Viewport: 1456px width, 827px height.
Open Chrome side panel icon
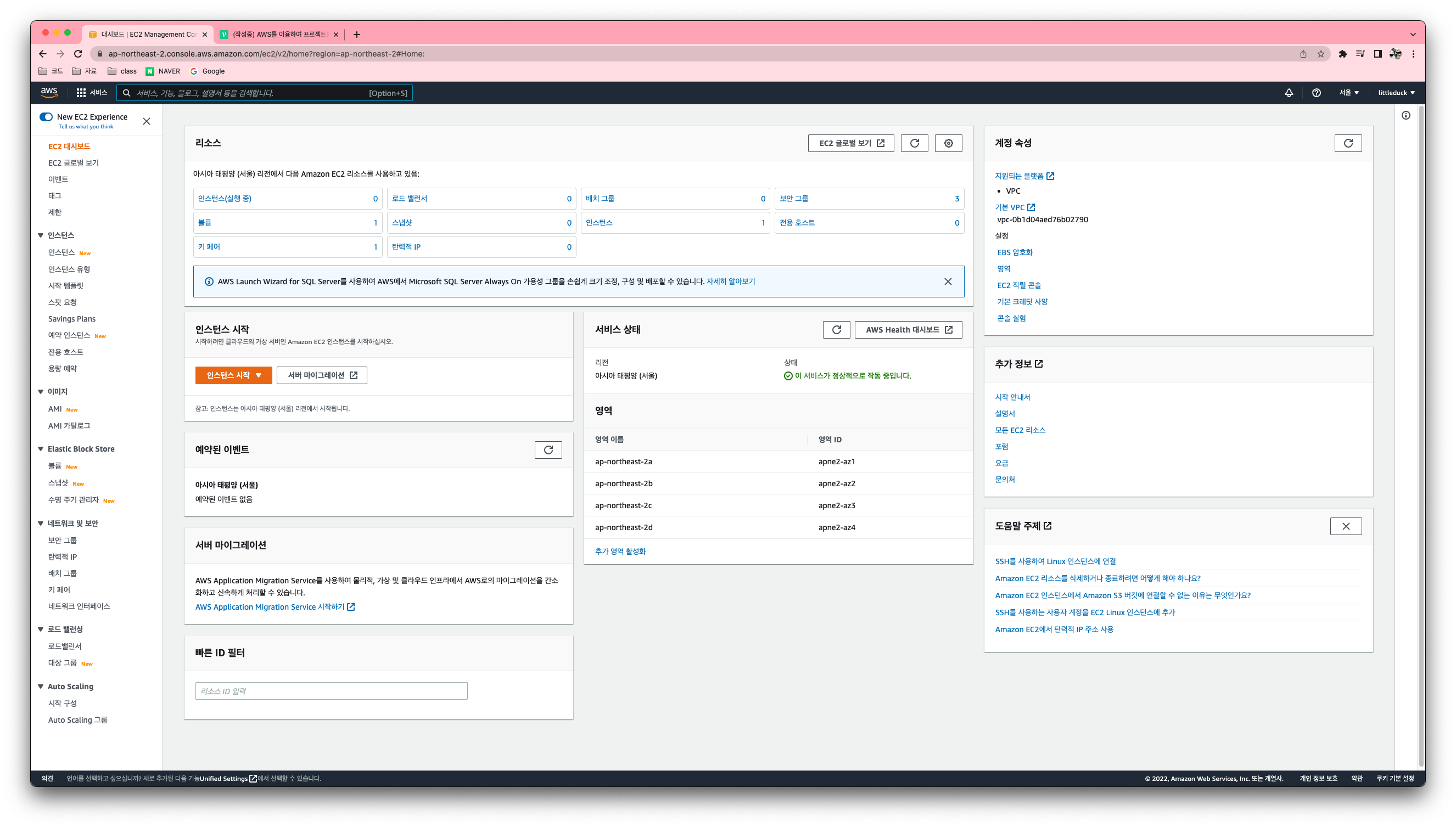click(1377, 53)
